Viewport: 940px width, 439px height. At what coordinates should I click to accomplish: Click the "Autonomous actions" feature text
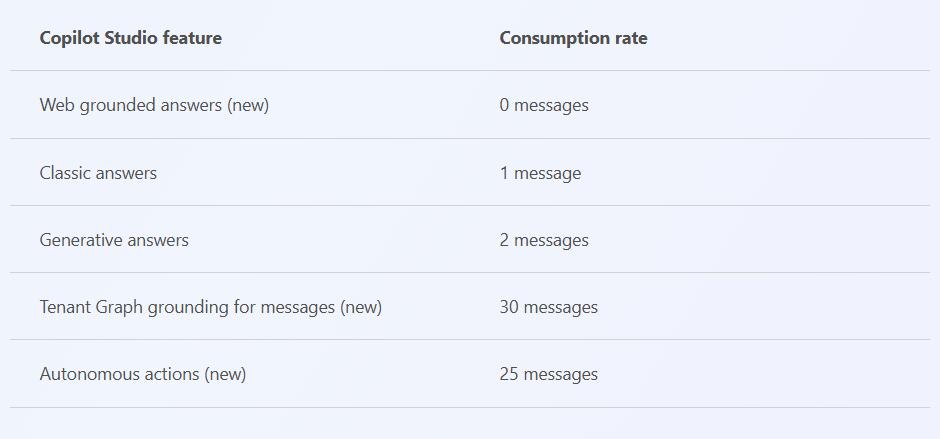pos(120,374)
